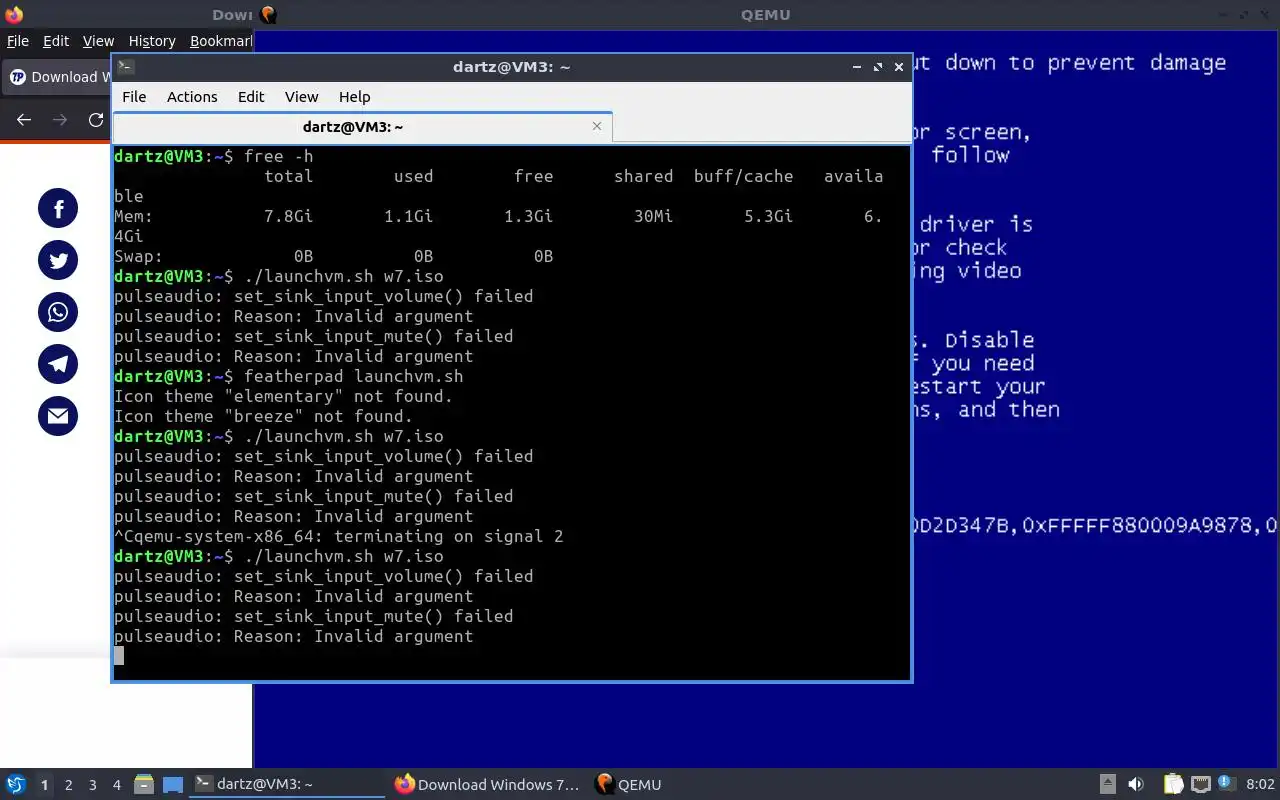Select the Download W... Firefox tab
The height and width of the screenshot is (800, 1280).
click(57, 77)
